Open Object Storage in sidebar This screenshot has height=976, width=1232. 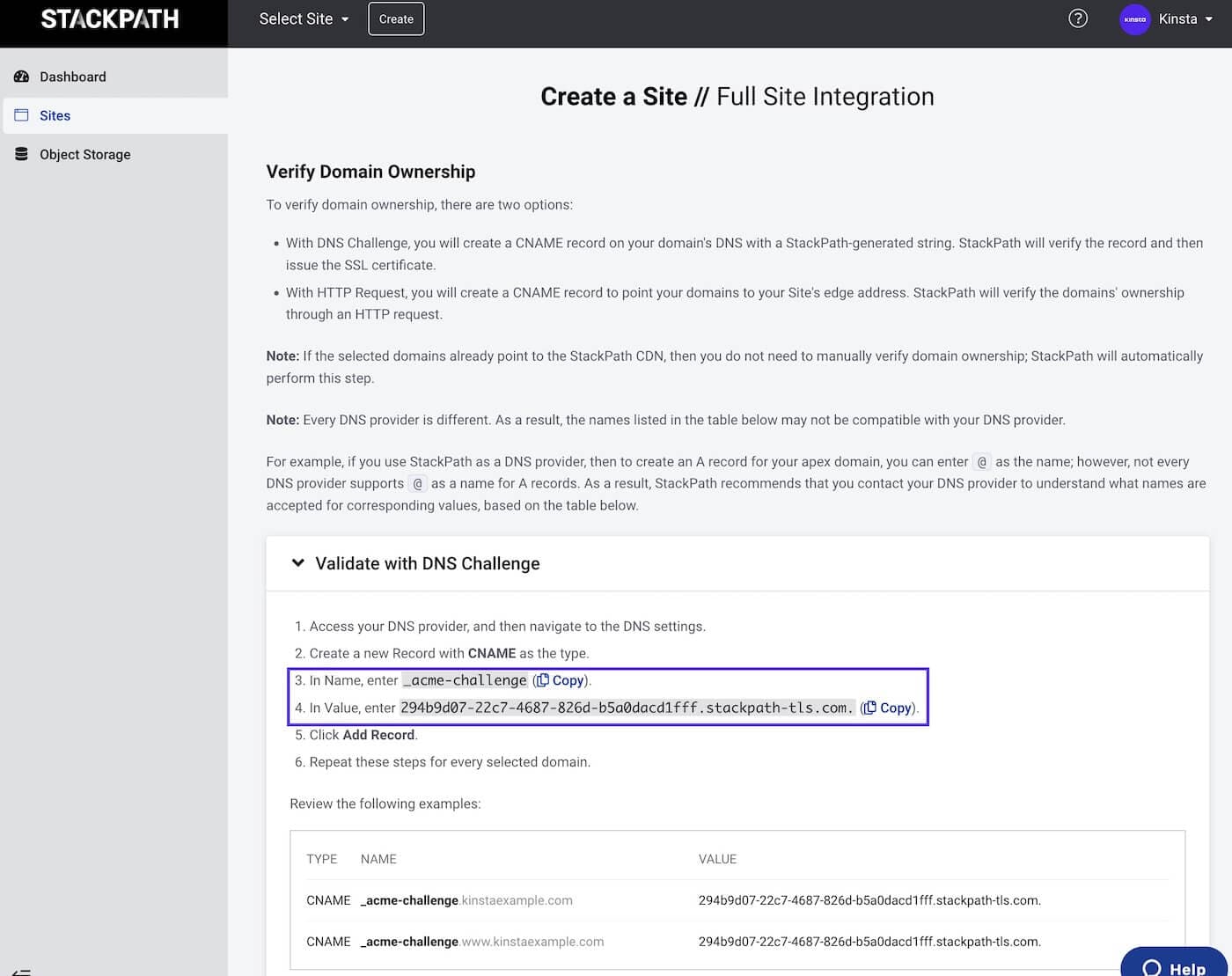(85, 154)
